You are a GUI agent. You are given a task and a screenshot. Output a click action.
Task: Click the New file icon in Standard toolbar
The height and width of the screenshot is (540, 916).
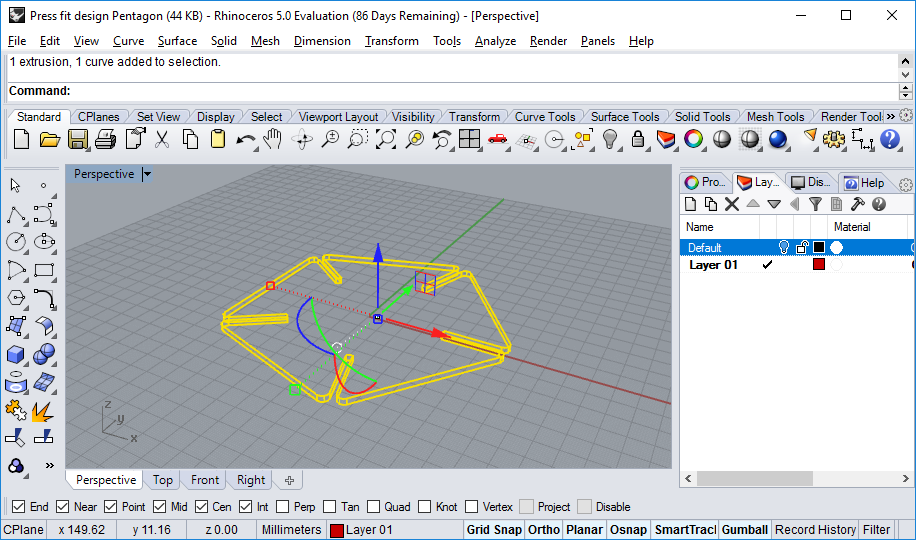[22, 140]
